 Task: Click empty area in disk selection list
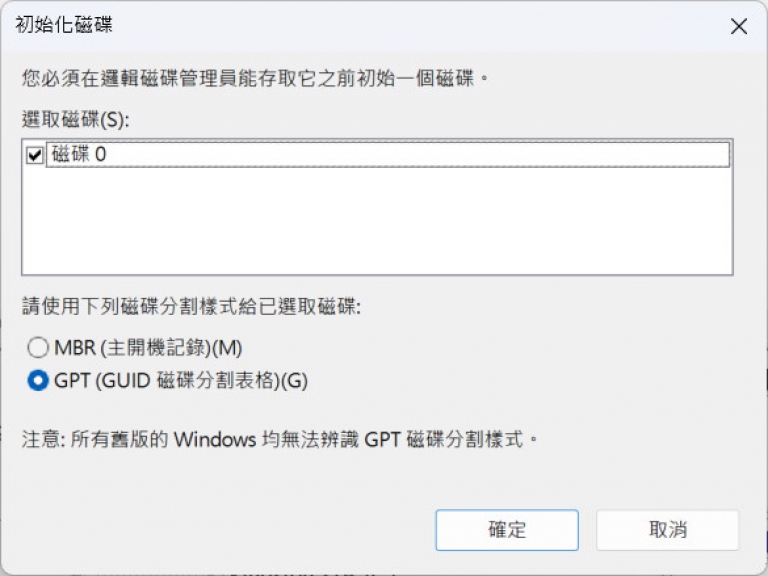(377, 220)
